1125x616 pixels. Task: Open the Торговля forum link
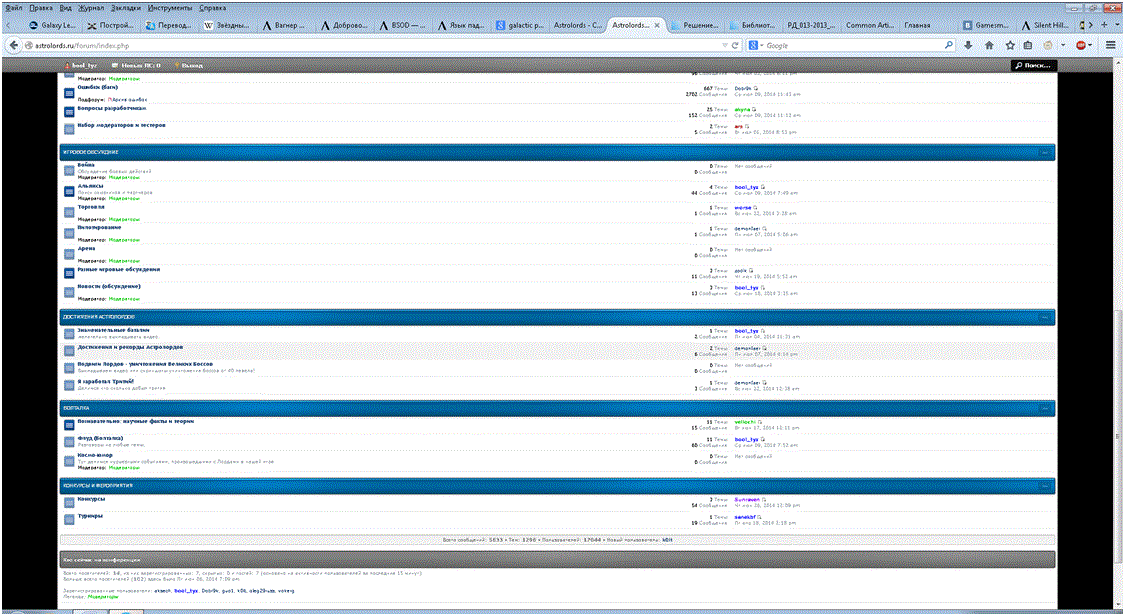pos(92,206)
